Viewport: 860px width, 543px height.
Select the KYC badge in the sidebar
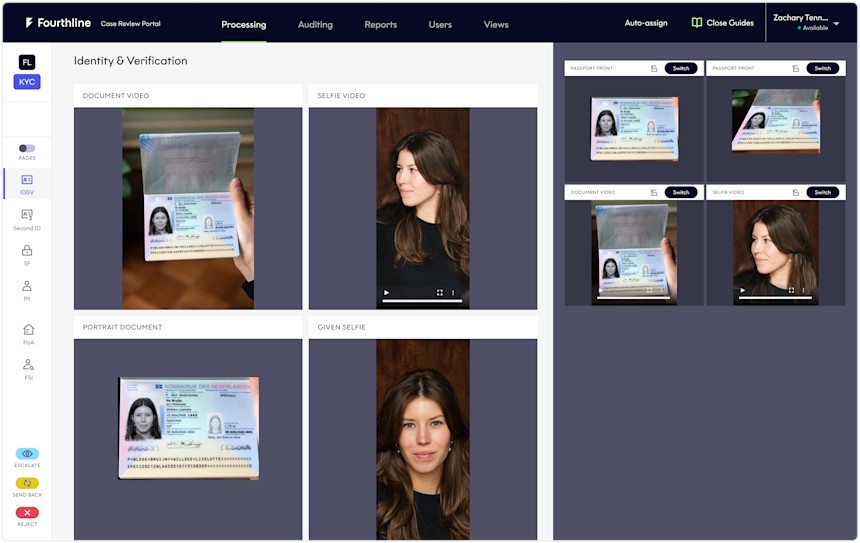coord(27,82)
